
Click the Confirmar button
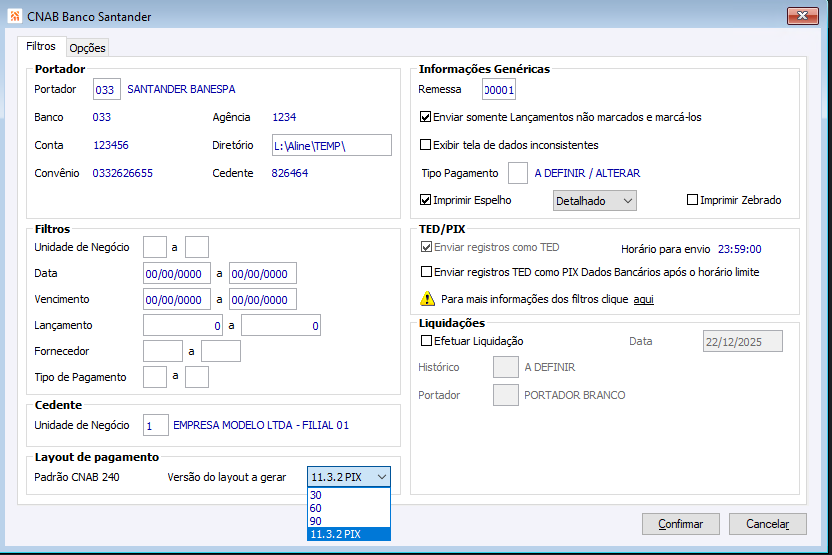[681, 524]
